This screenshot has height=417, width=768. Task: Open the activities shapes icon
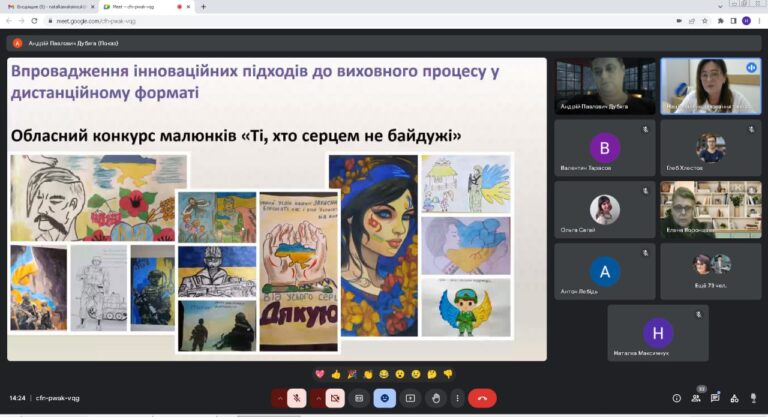click(734, 398)
